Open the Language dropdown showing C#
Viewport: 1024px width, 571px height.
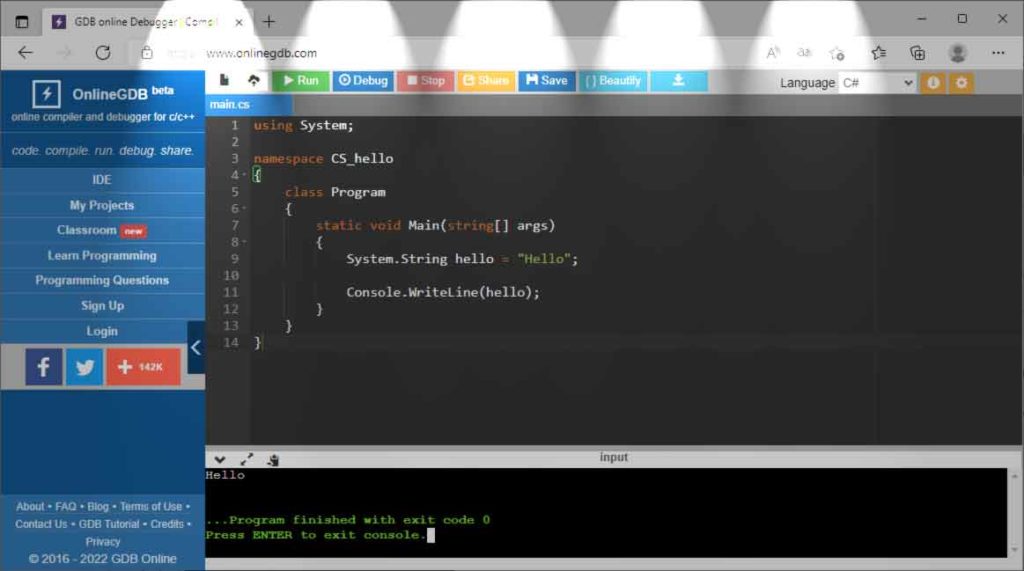tap(877, 83)
